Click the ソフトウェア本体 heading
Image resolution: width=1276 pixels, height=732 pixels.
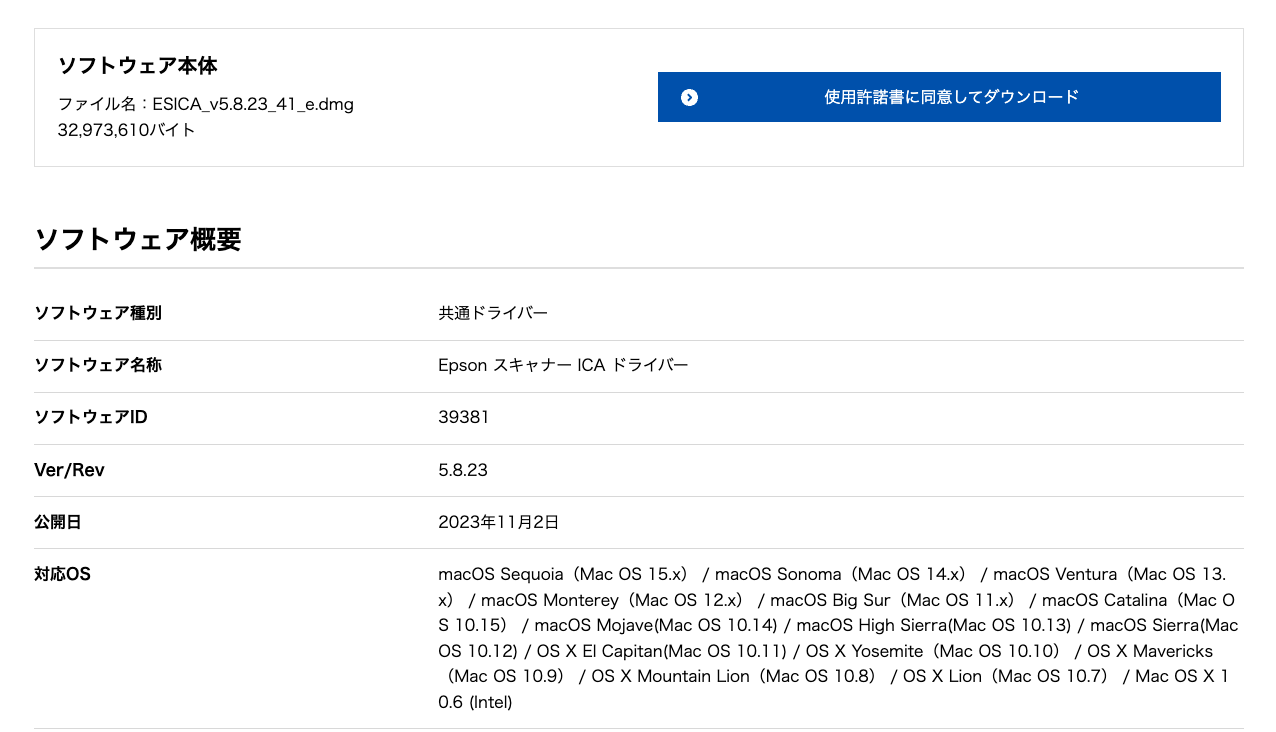click(138, 66)
